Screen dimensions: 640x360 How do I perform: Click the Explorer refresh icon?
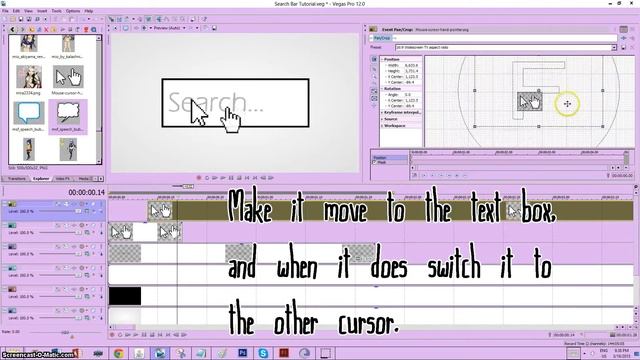[x=39, y=29]
